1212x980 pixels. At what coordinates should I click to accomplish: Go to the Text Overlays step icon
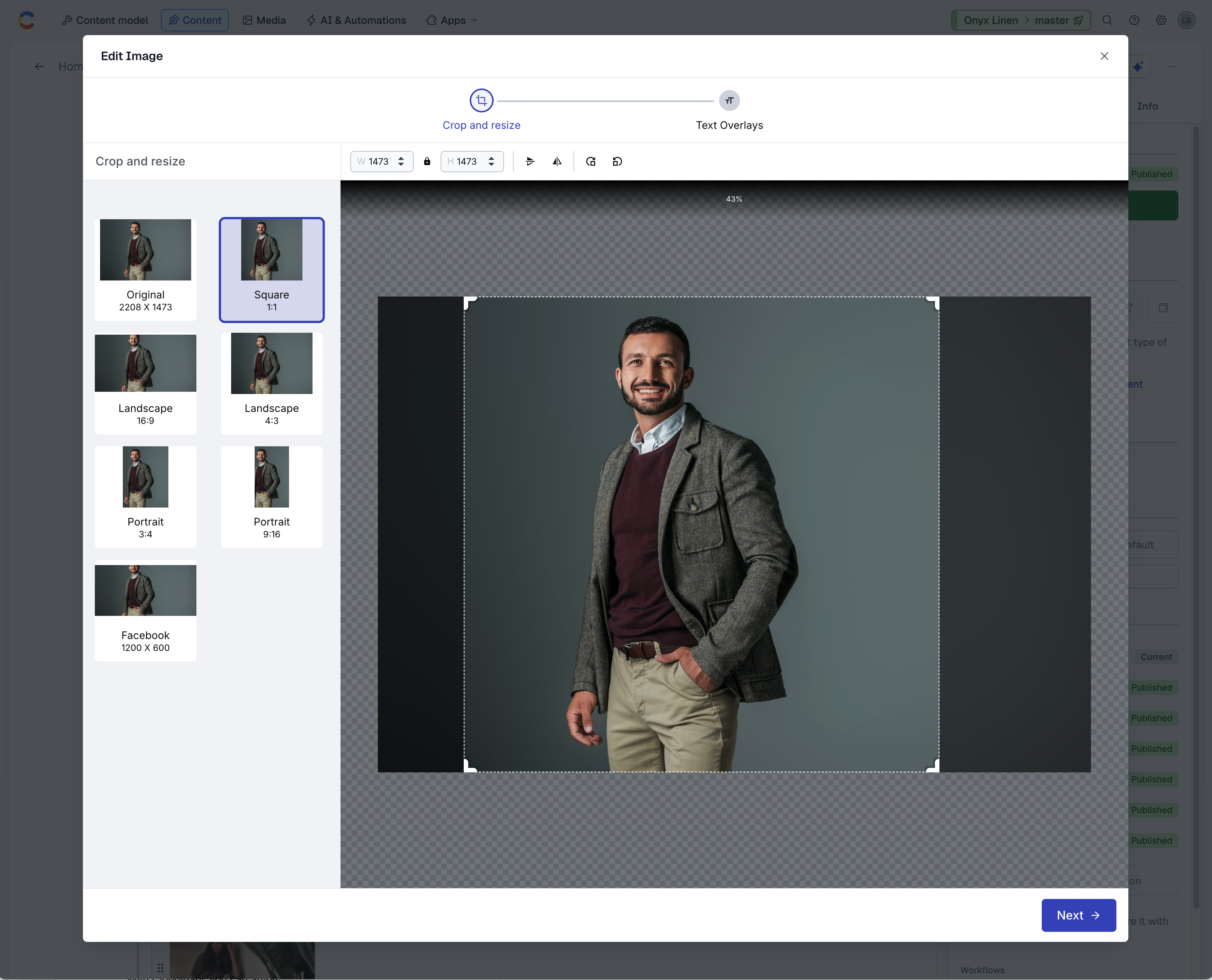pyautogui.click(x=729, y=100)
